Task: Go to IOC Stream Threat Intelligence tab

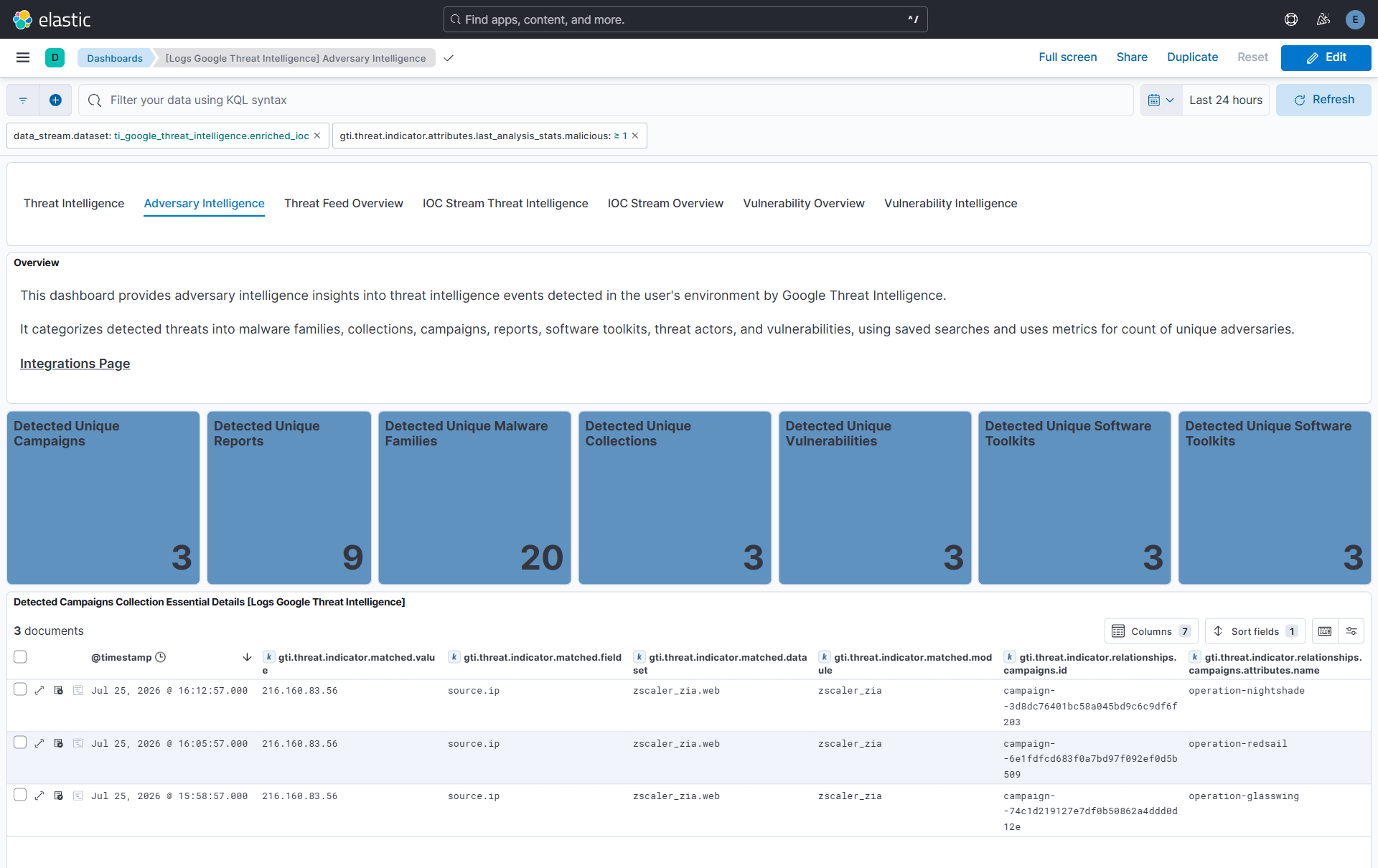Action: point(505,204)
